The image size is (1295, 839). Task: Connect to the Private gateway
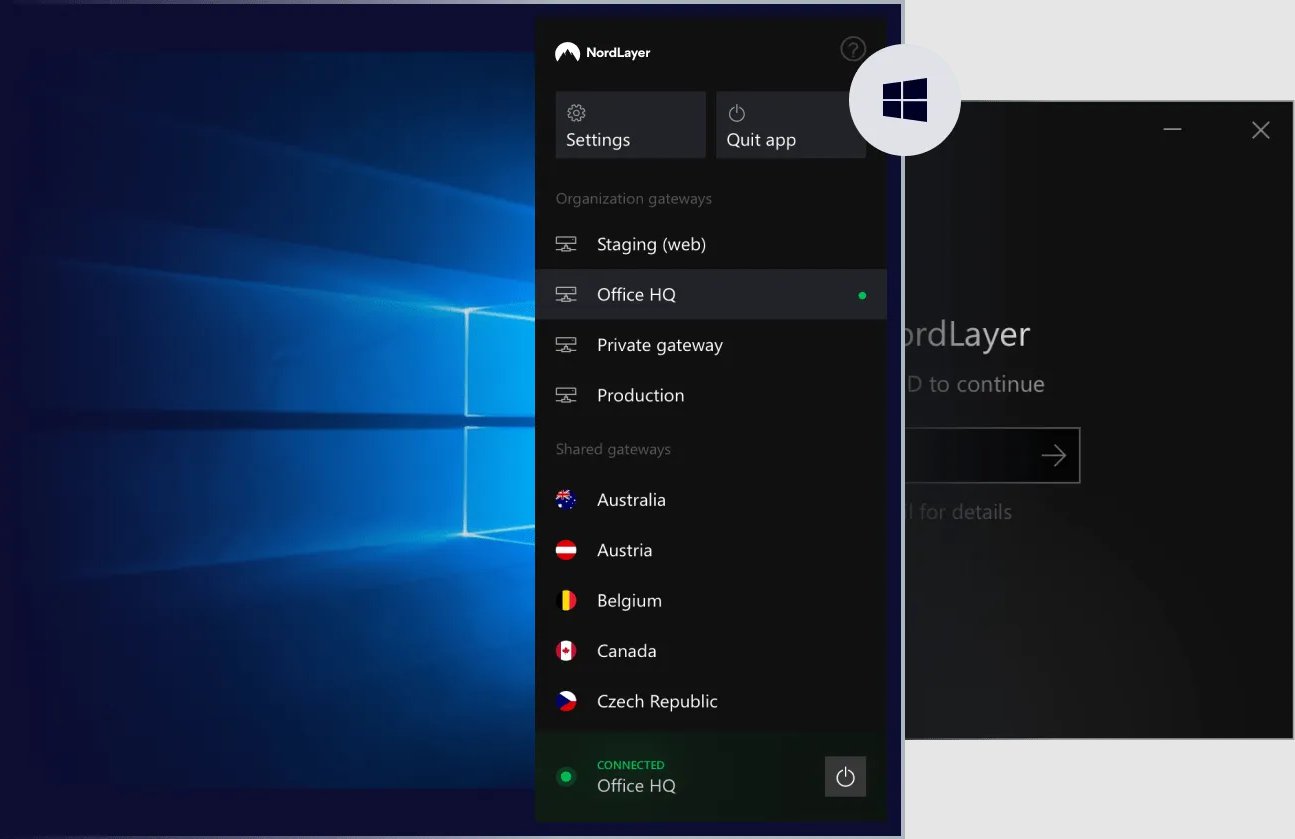659,345
